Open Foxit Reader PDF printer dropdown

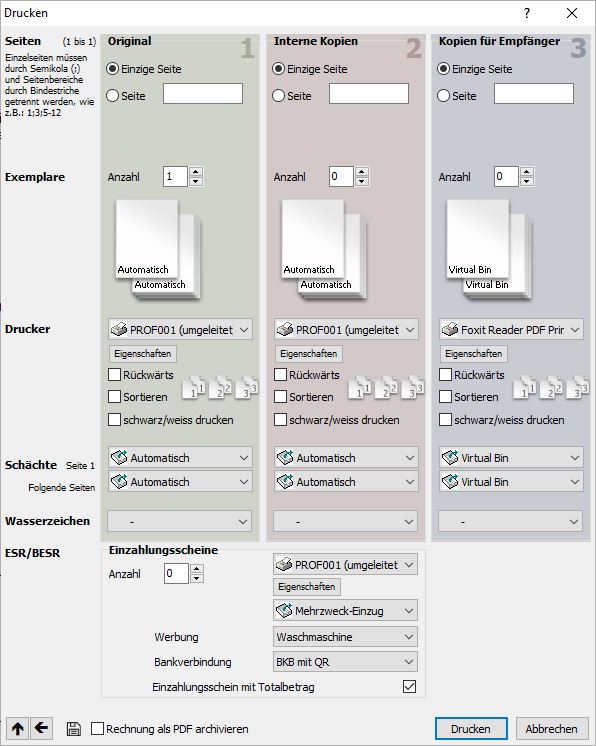click(511, 330)
